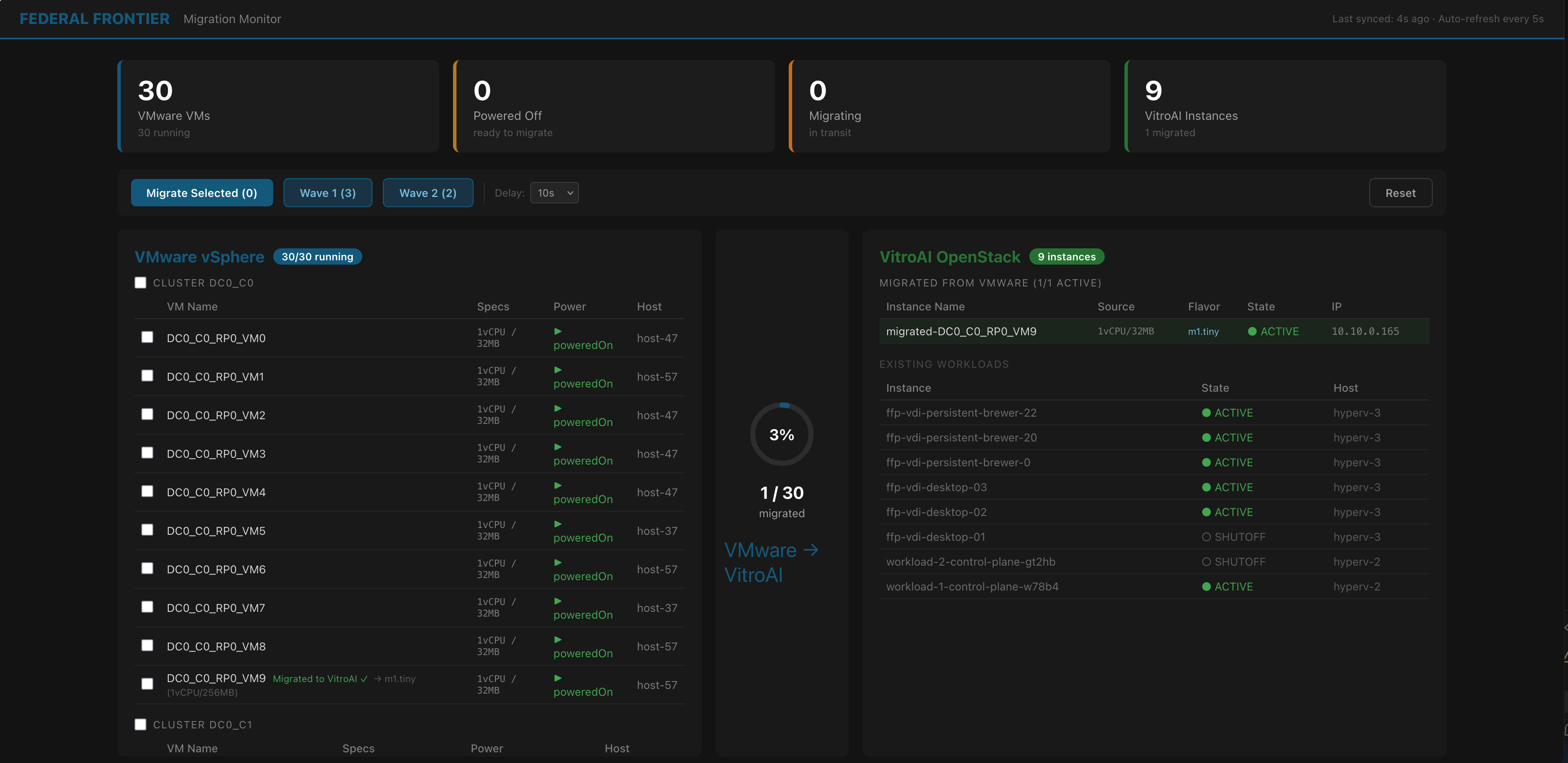Click the poweredOn play icon for DC0_C0_RP0_VM4
1568x763 pixels.
[557, 486]
